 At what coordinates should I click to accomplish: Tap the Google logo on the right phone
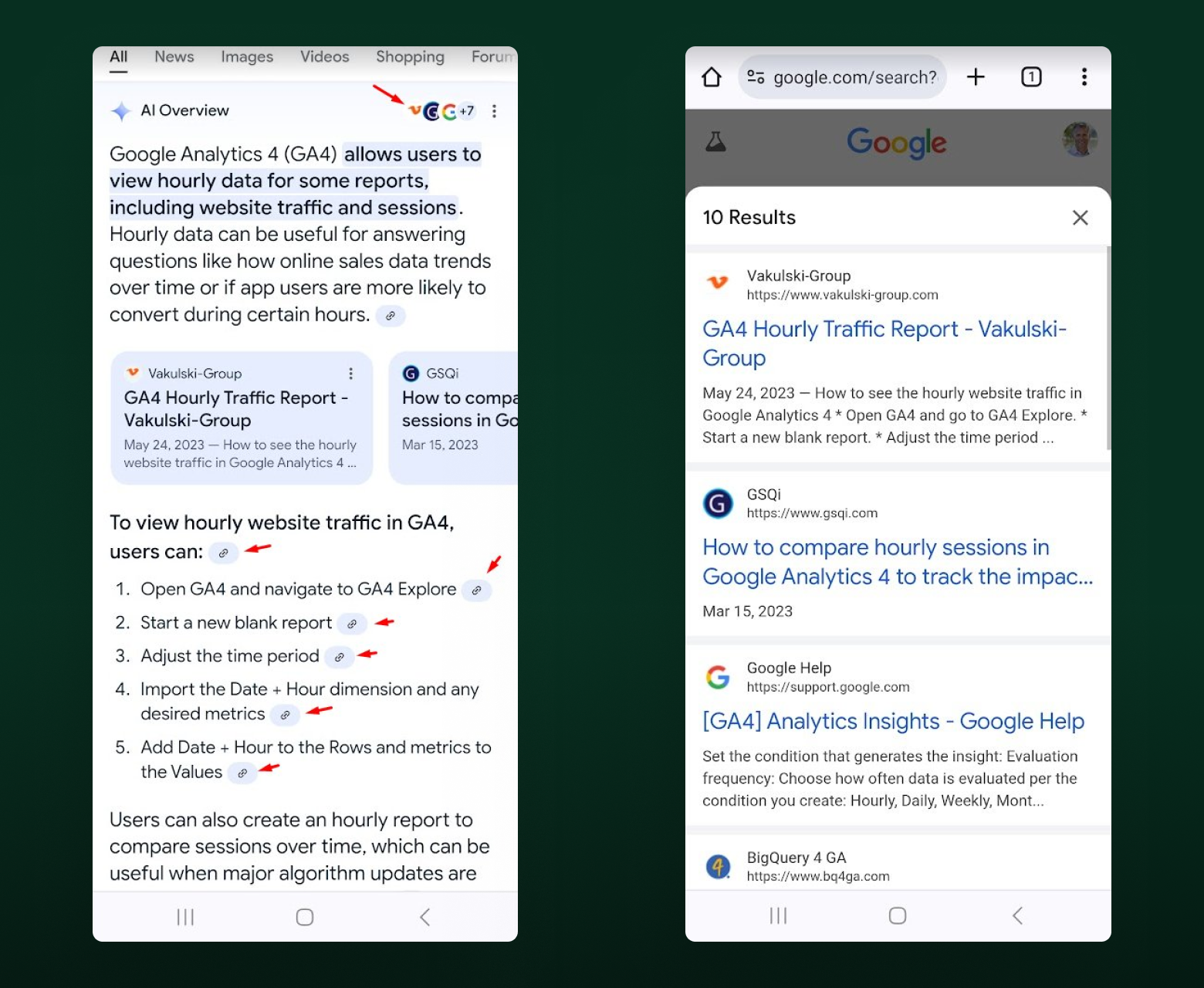pyautogui.click(x=897, y=143)
